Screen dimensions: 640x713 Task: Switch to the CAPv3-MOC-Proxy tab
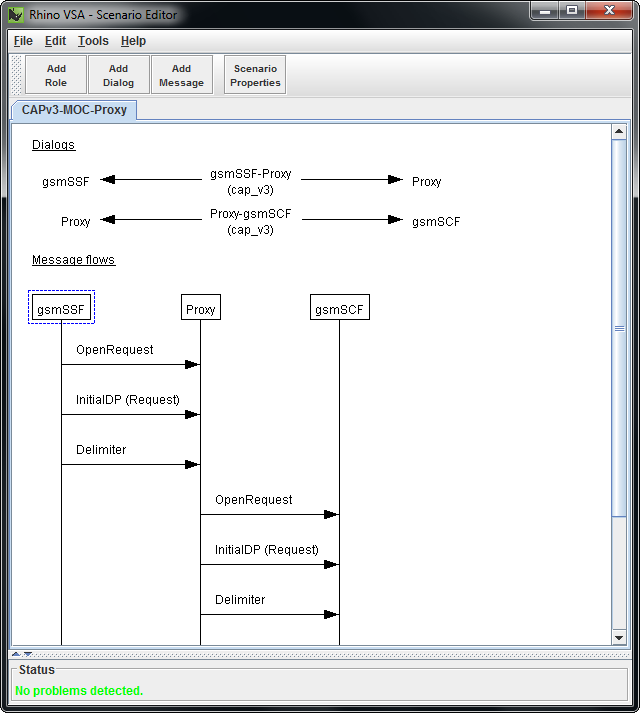point(74,110)
